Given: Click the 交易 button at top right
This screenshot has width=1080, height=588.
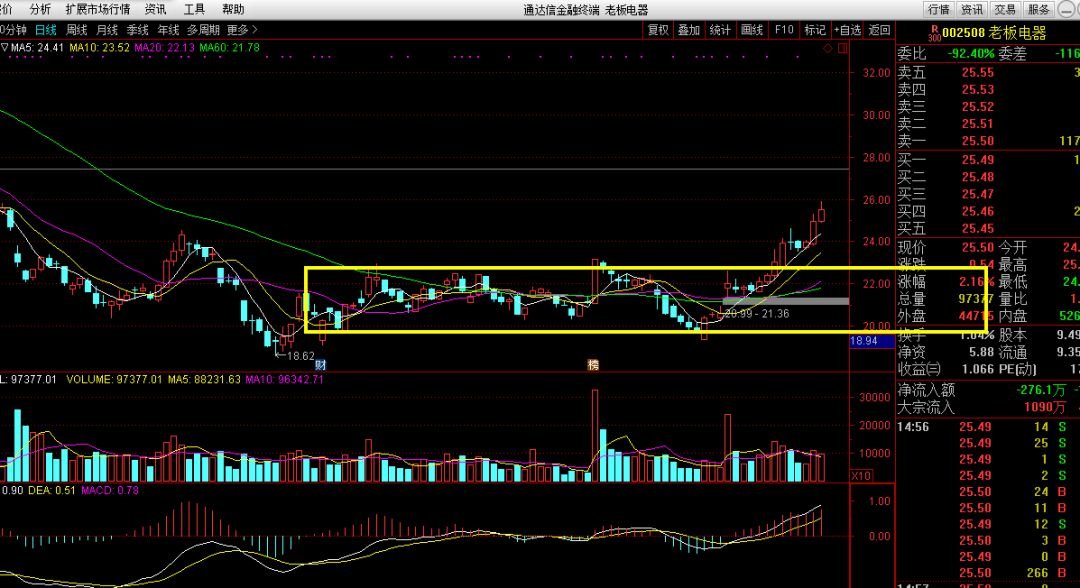Looking at the screenshot, I should coord(1005,10).
